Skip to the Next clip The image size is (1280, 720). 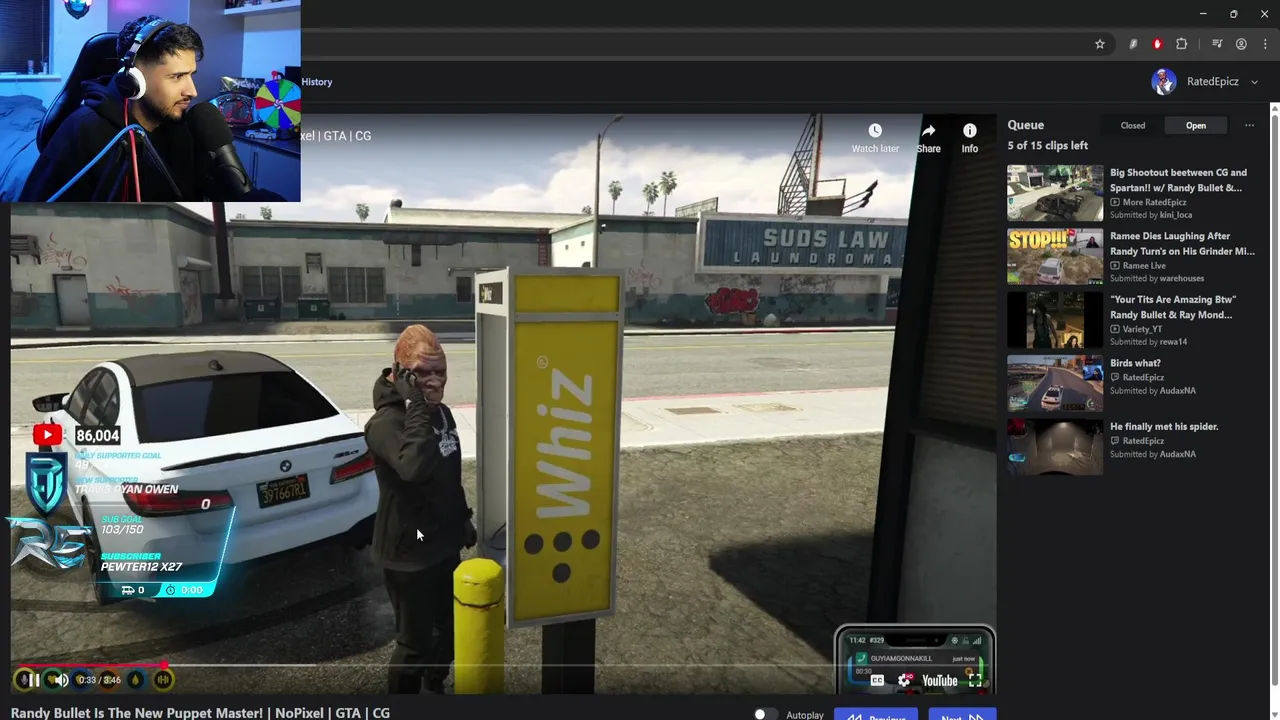click(962, 715)
